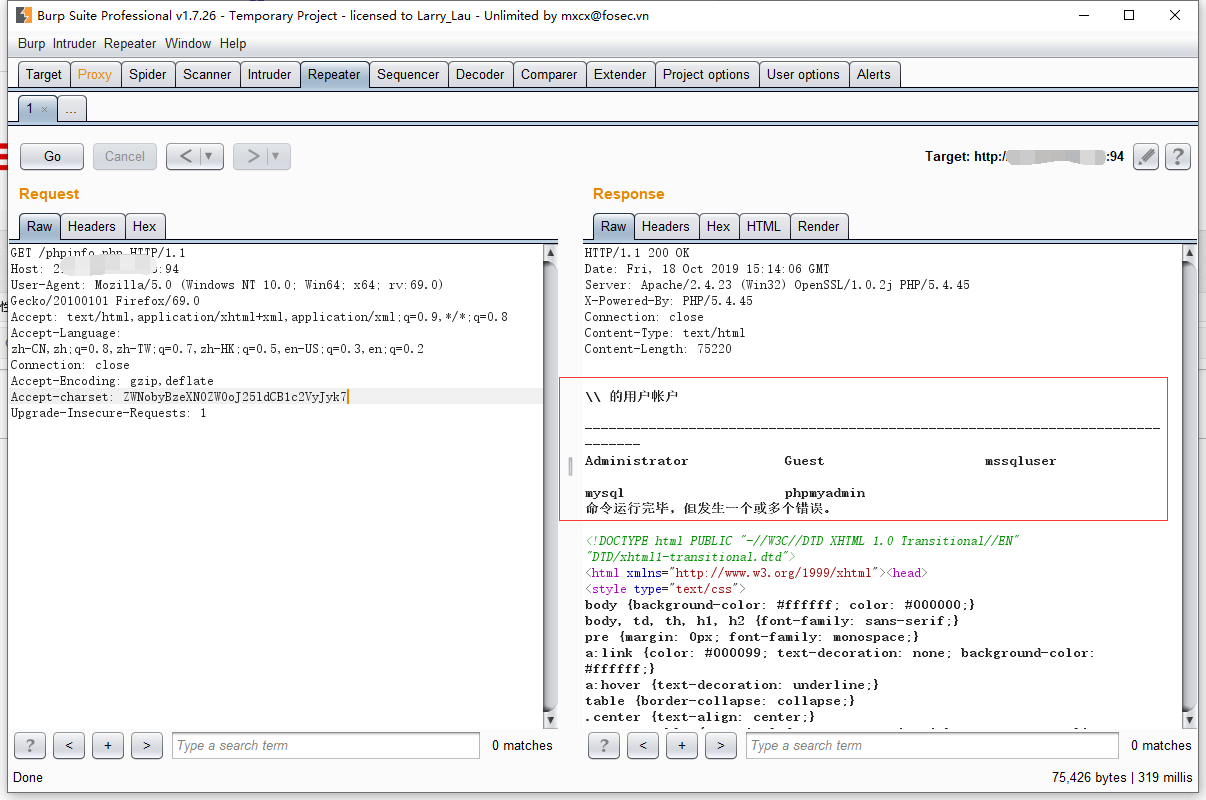Open the Burp menu
The image size is (1206, 800).
(31, 43)
